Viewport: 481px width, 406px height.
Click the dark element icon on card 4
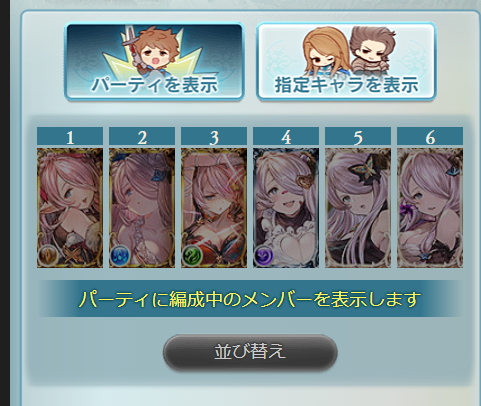[264, 255]
